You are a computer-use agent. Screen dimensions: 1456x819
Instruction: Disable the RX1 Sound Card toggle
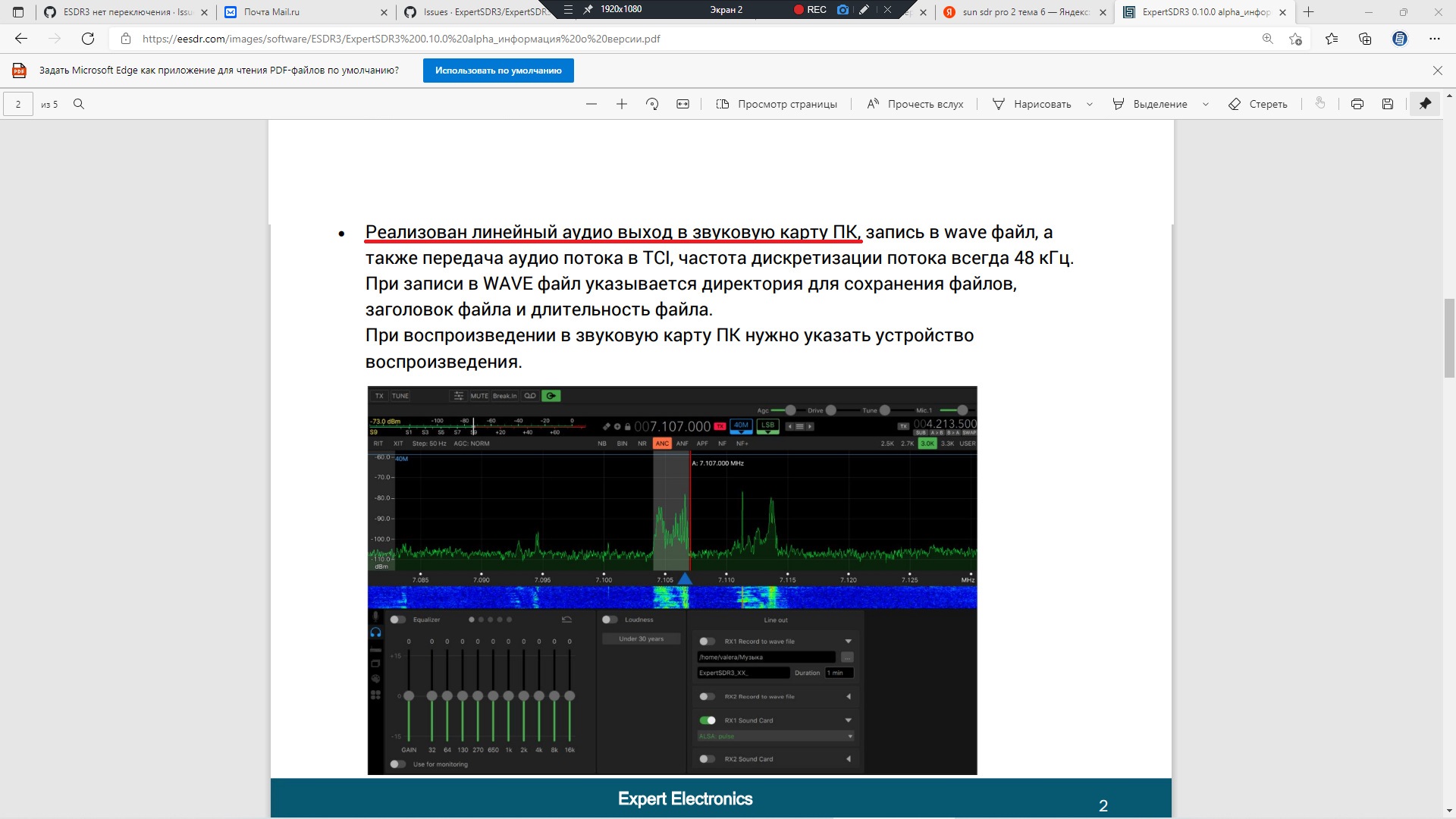click(x=708, y=720)
